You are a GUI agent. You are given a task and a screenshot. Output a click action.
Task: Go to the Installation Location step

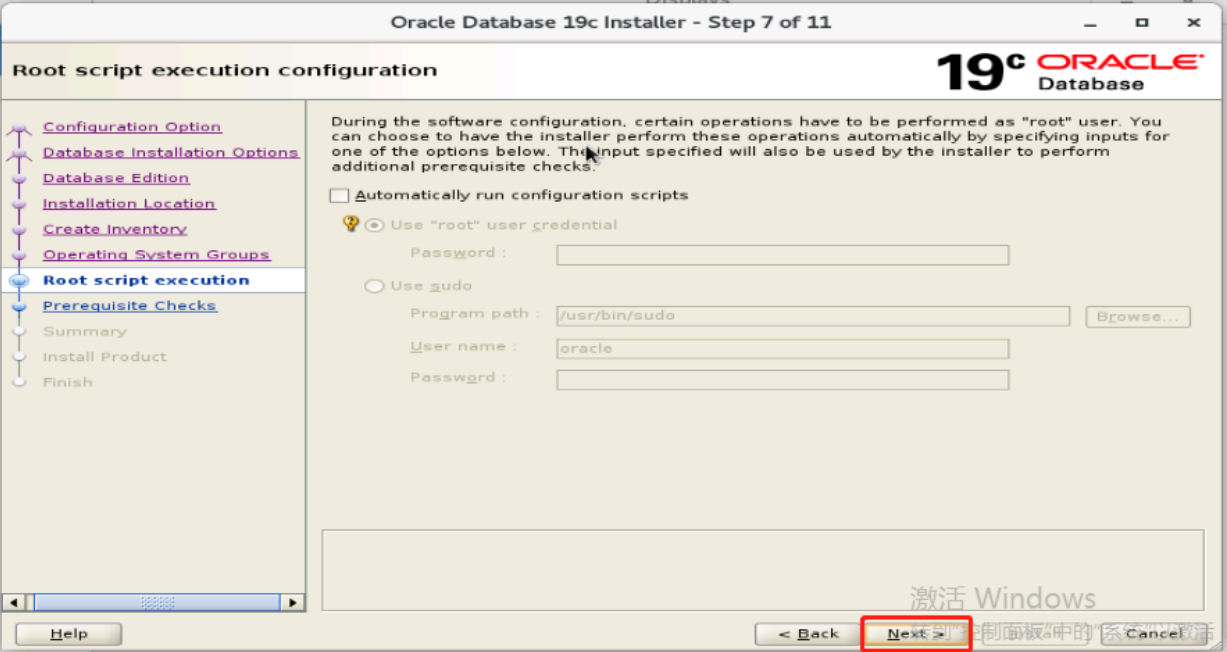point(129,204)
